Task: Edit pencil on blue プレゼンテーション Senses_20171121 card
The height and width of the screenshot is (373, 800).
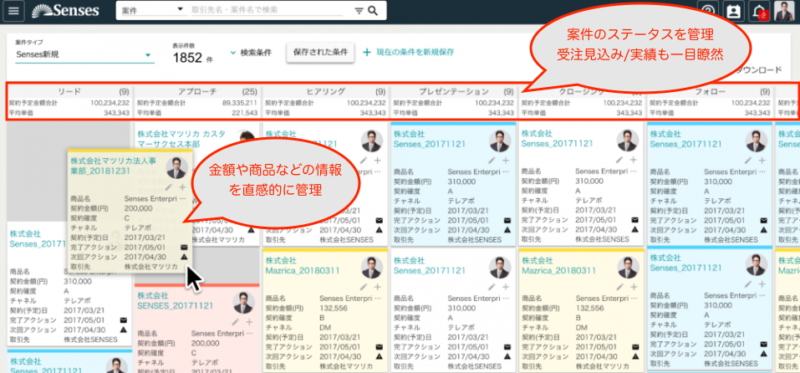Action: click(x=492, y=160)
